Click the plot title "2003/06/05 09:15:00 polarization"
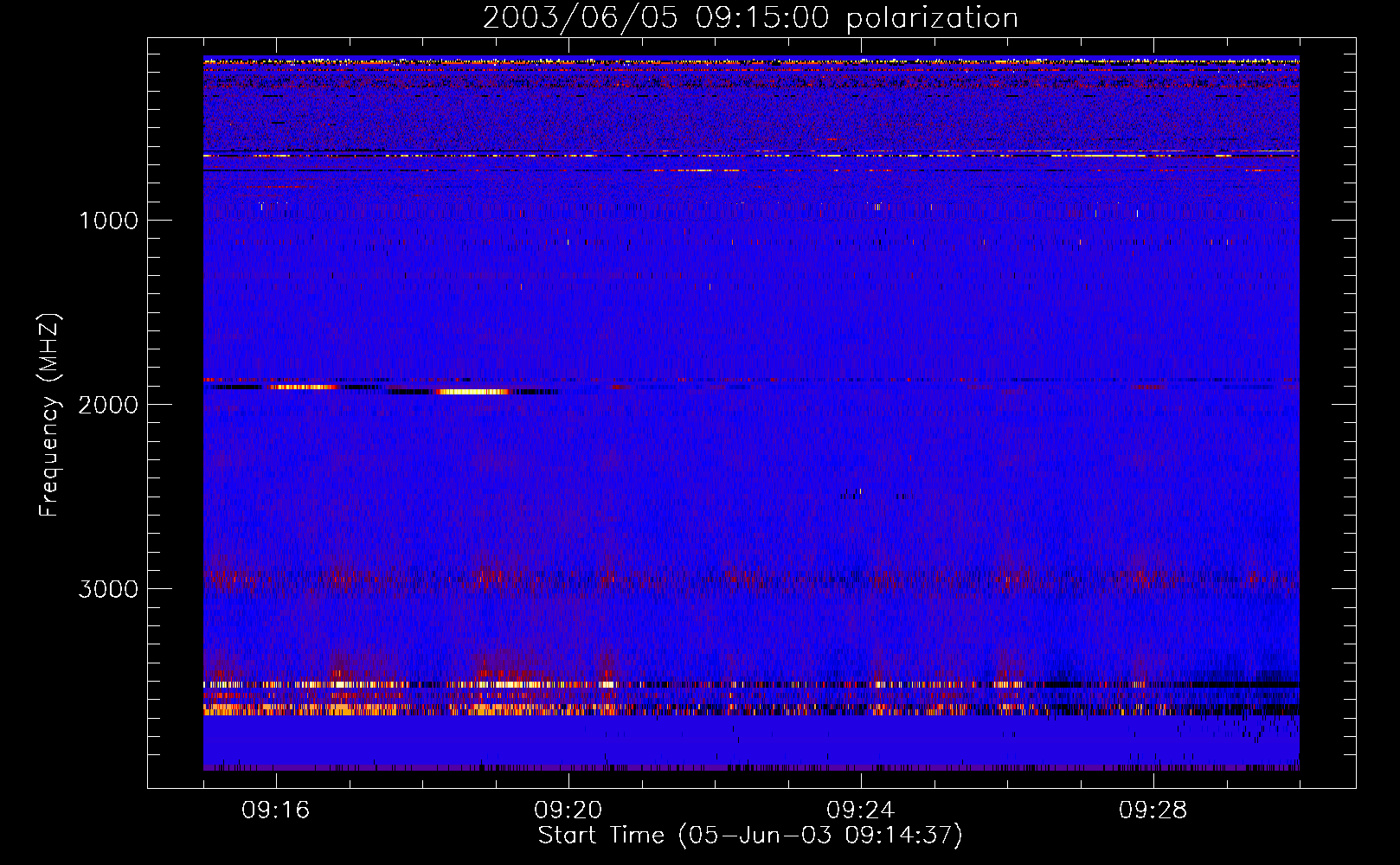The image size is (1400, 865). 750,18
